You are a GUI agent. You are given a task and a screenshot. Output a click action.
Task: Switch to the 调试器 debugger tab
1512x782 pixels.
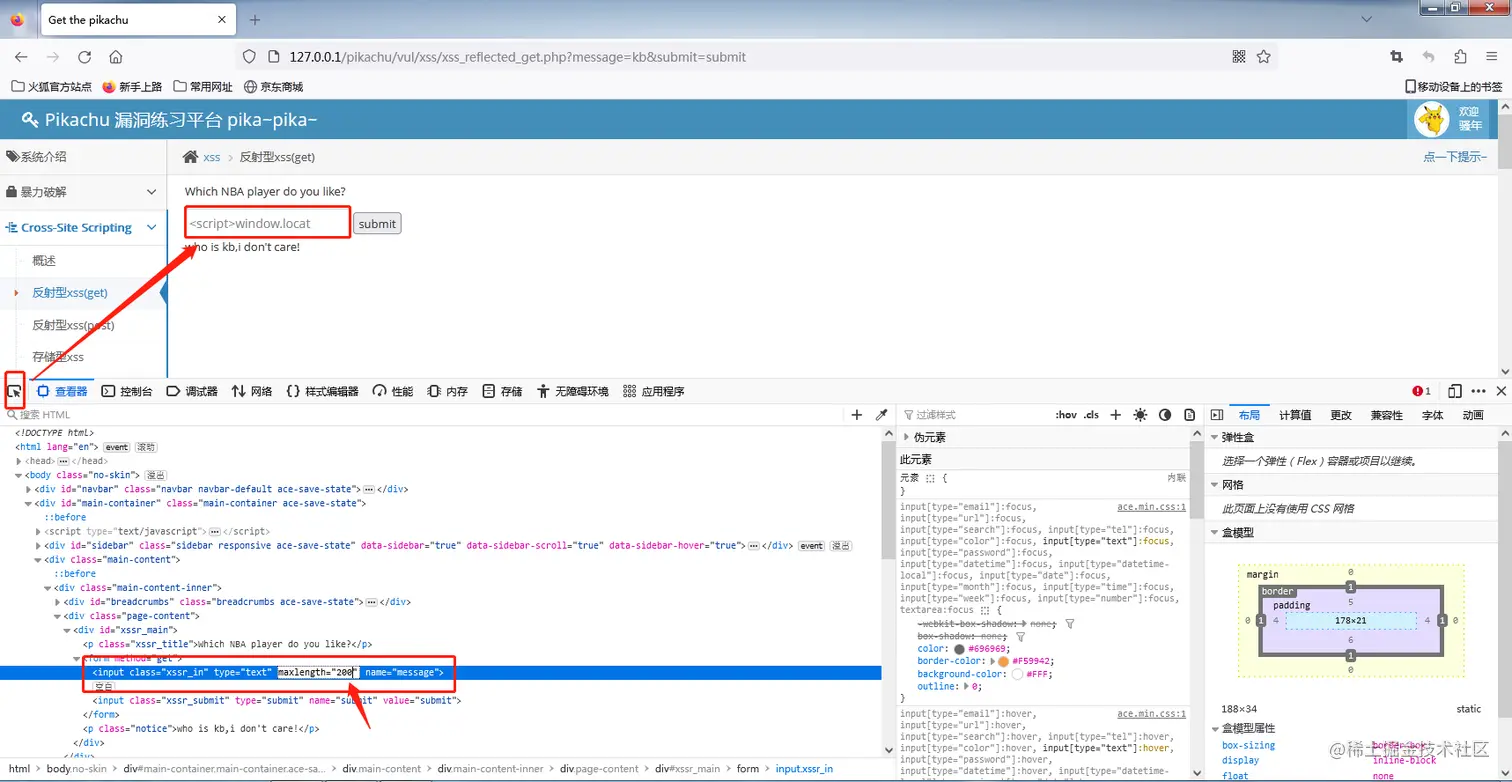(192, 391)
